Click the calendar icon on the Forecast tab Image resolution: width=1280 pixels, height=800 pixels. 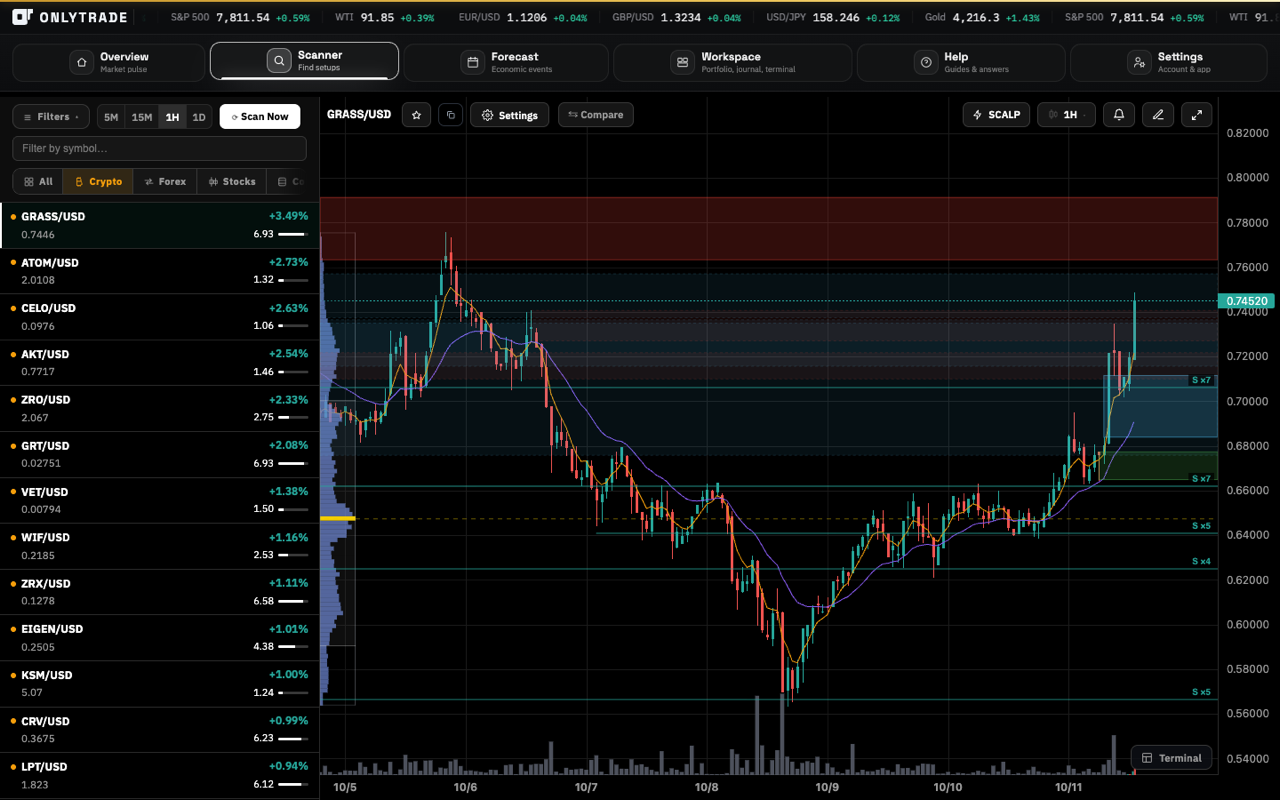click(x=473, y=62)
